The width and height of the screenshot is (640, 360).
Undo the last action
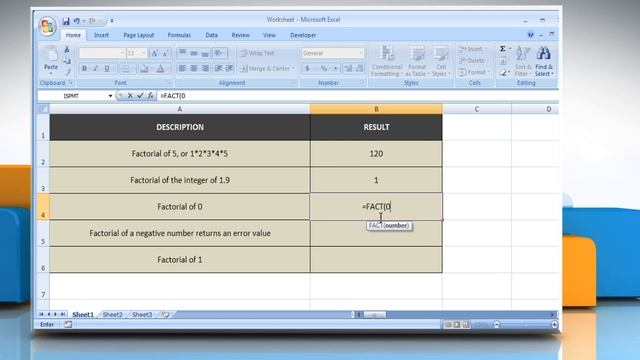76,21
